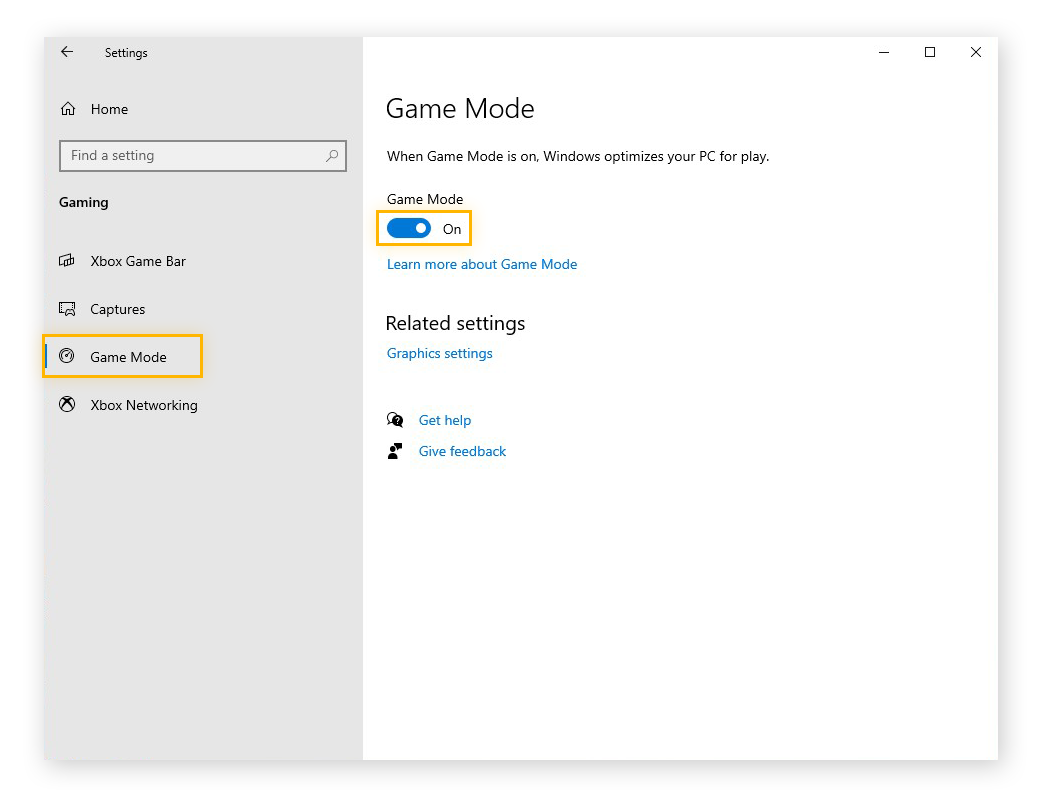Select the Game Mode speedometer icon
This screenshot has height=809, width=1045.
coord(67,356)
